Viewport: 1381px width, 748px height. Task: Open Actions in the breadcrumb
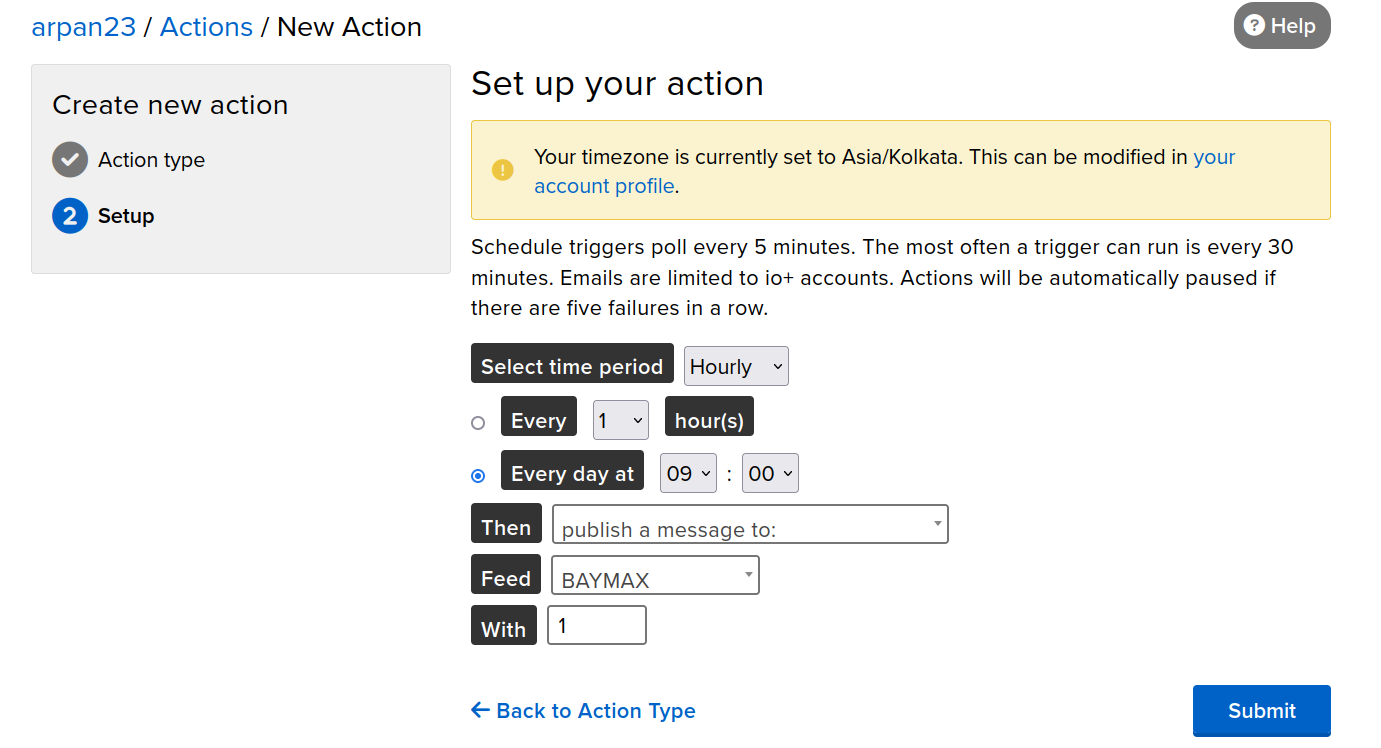pos(206,27)
